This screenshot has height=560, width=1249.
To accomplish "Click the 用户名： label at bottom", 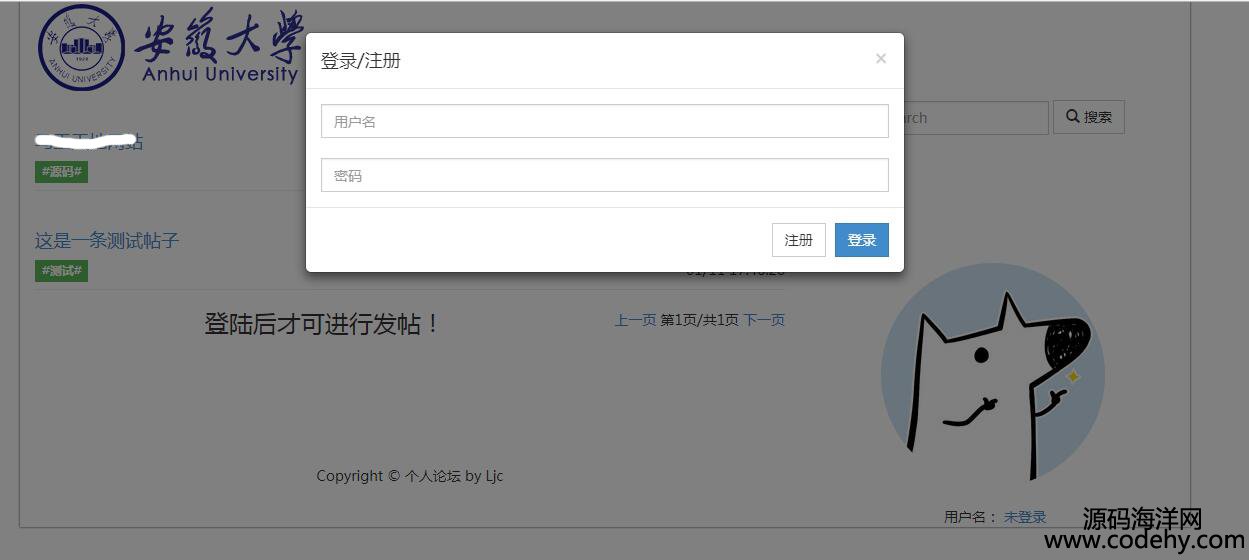I will pos(971,517).
